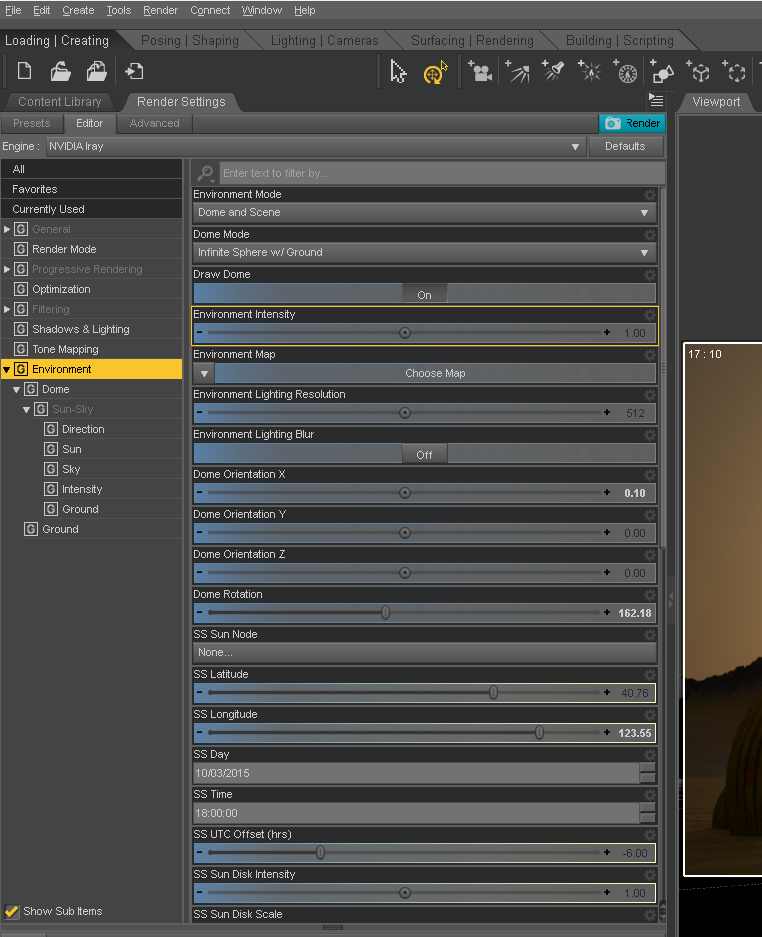Click the Defaults button

pos(625,146)
